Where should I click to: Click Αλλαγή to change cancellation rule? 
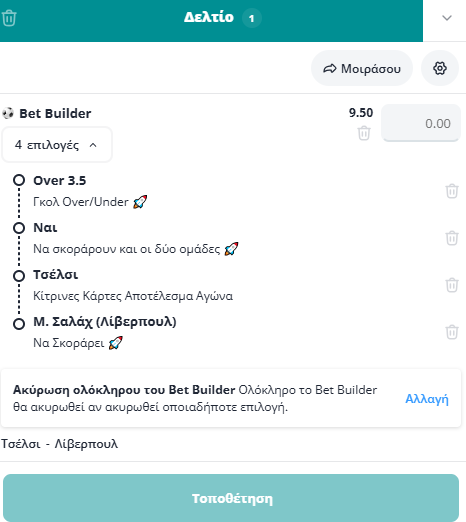coord(427,399)
